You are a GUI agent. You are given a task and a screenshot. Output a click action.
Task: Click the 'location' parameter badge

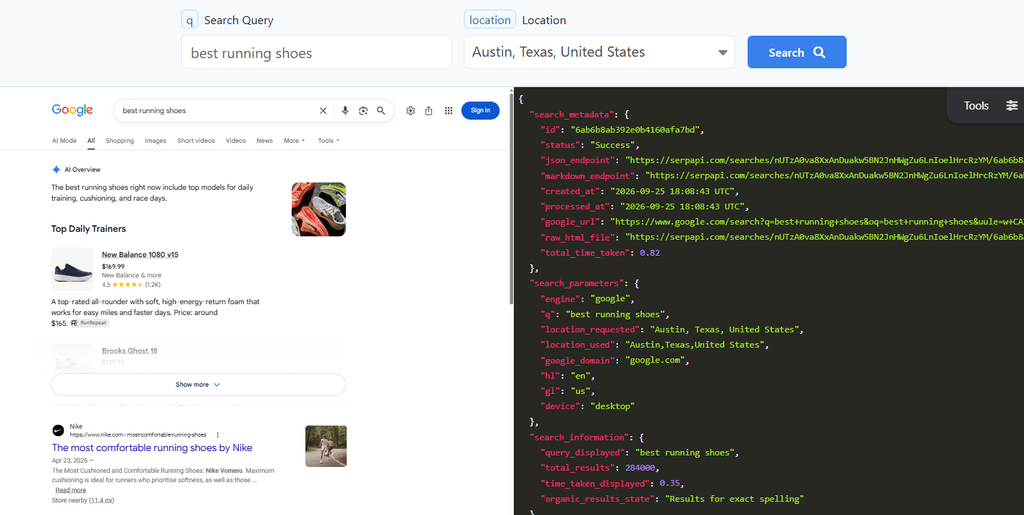click(490, 20)
